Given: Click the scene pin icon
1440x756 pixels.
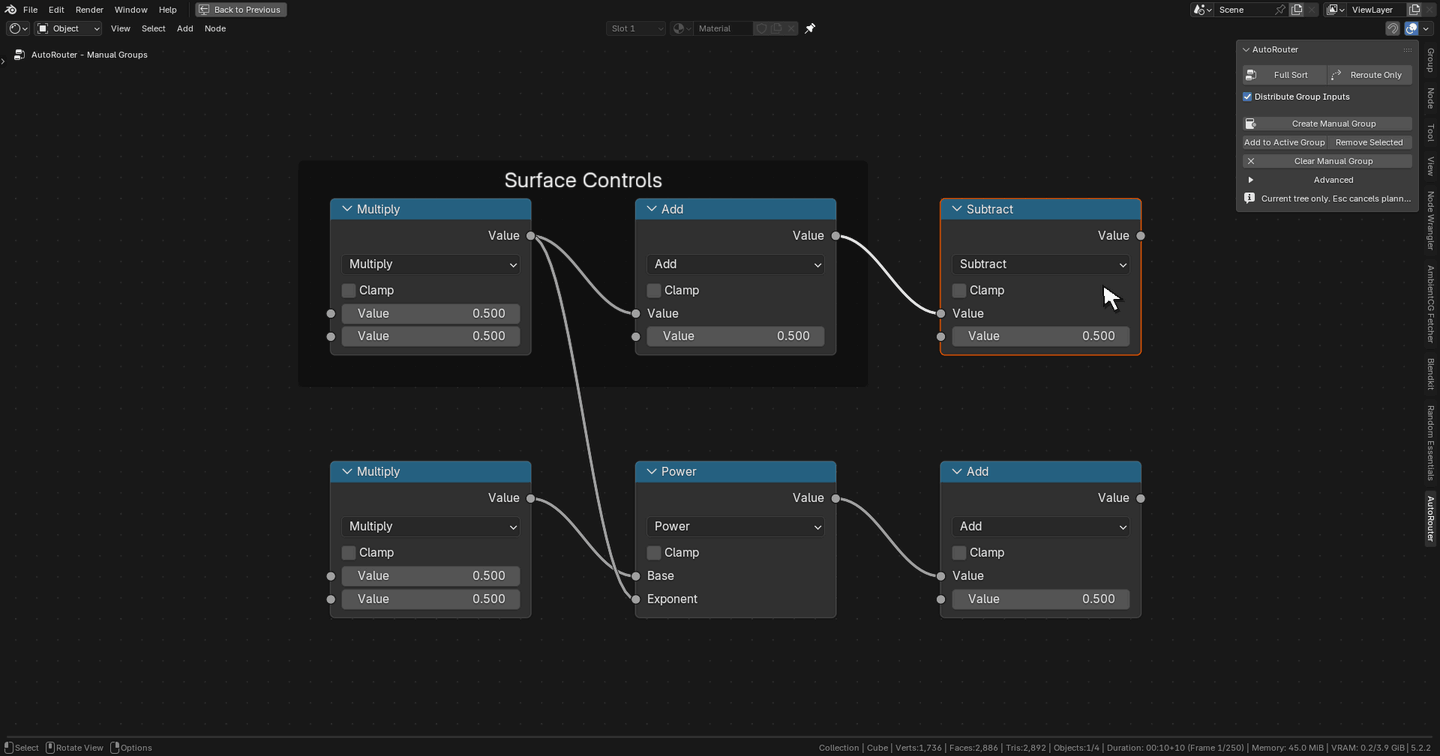Looking at the screenshot, I should tap(1279, 9).
